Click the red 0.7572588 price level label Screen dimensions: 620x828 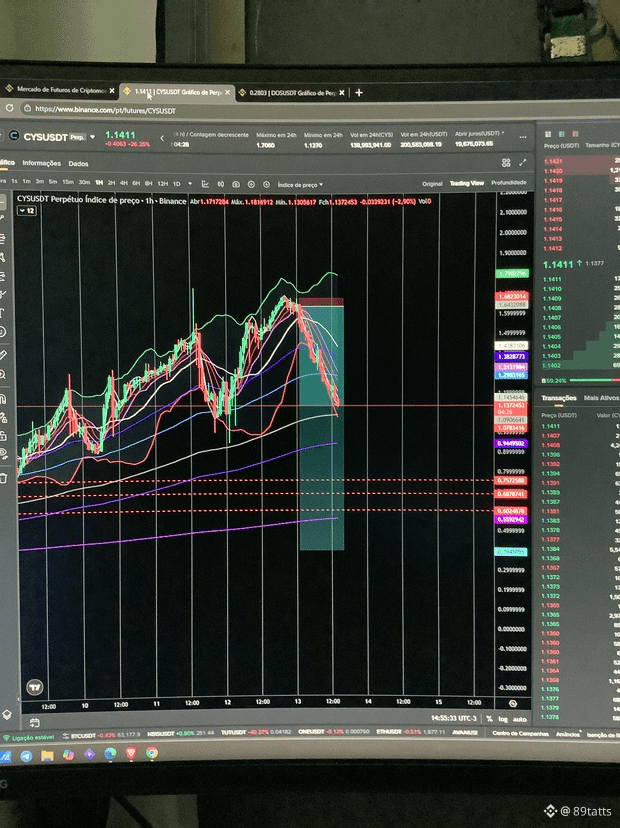pyautogui.click(x=511, y=481)
